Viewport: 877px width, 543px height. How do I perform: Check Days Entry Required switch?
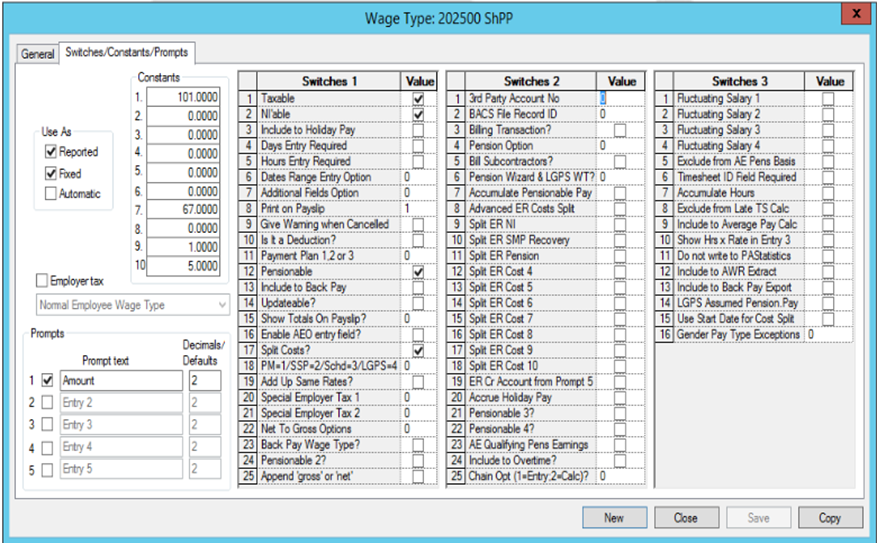(x=418, y=146)
